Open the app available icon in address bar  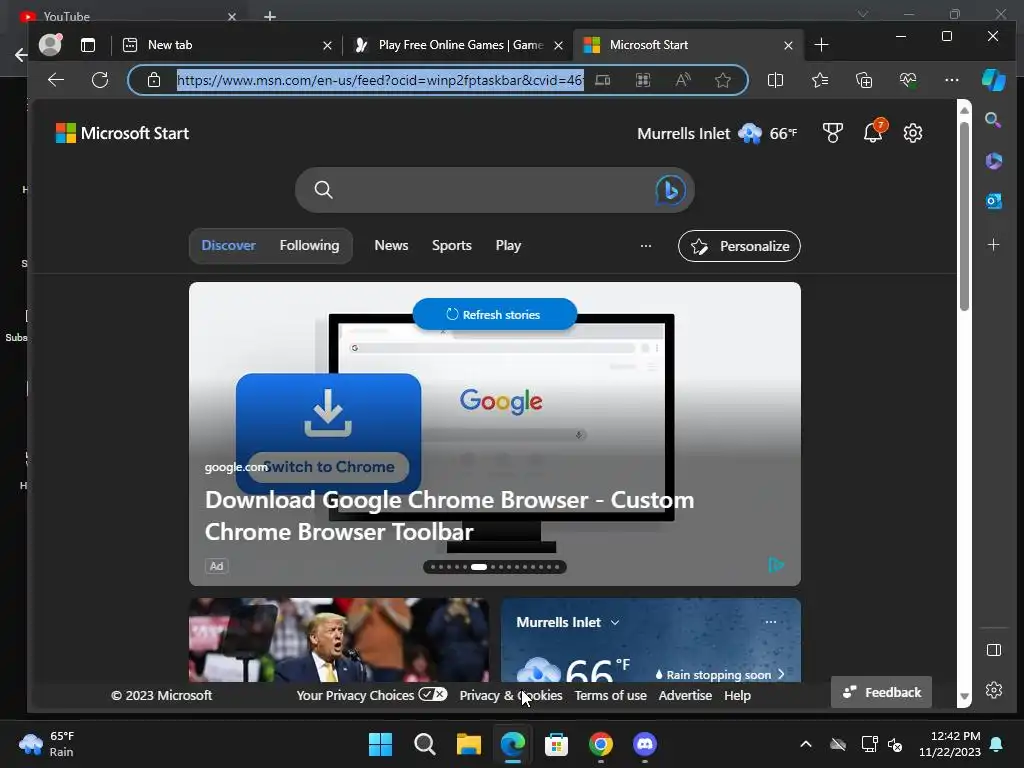[x=603, y=80]
